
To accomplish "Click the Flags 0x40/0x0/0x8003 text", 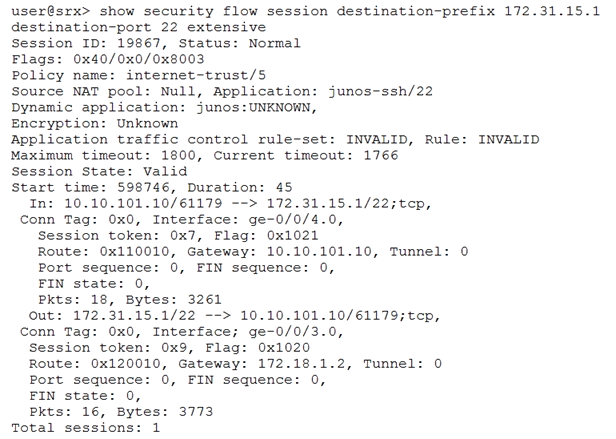I will click(108, 59).
